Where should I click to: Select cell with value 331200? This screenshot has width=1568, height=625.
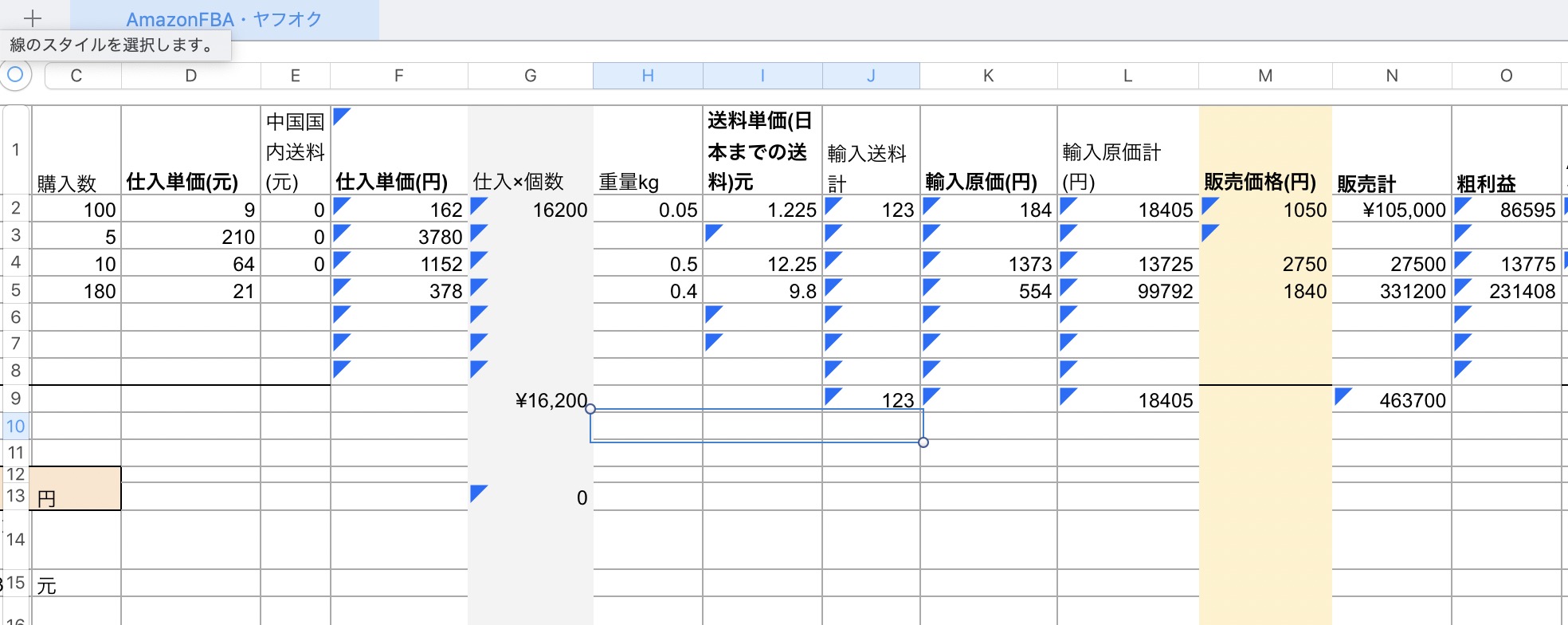pyautogui.click(x=1392, y=290)
